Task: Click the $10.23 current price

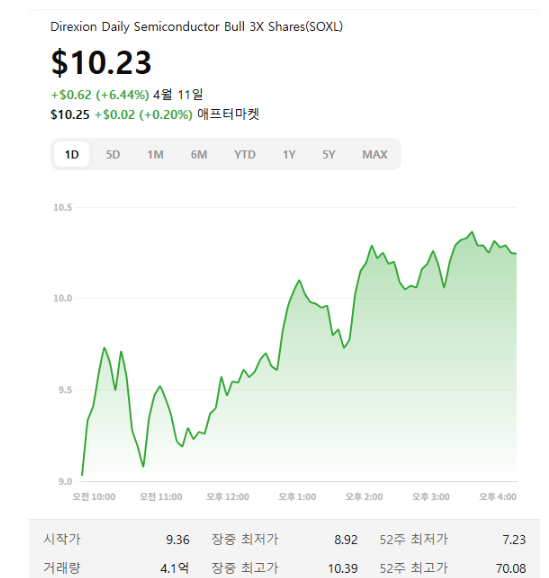Action: point(101,63)
